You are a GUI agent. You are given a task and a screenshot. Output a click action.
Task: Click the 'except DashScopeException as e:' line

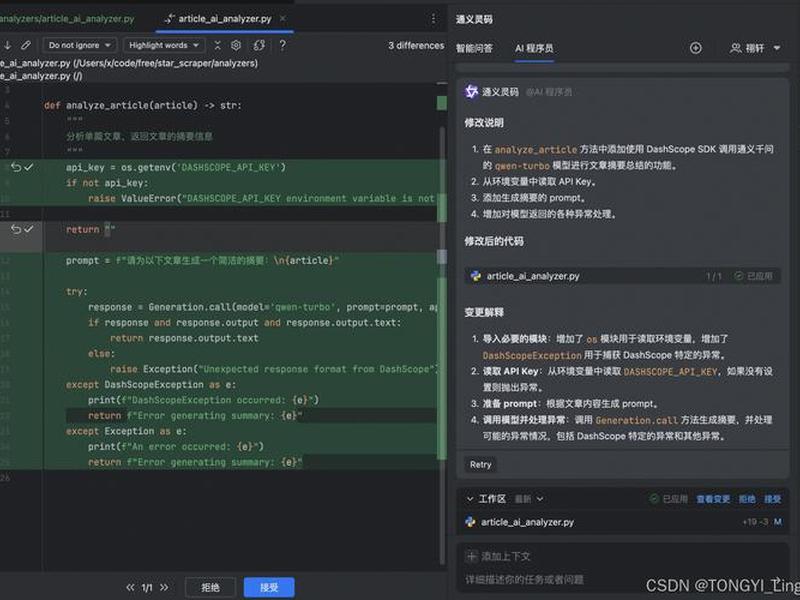tap(151, 385)
